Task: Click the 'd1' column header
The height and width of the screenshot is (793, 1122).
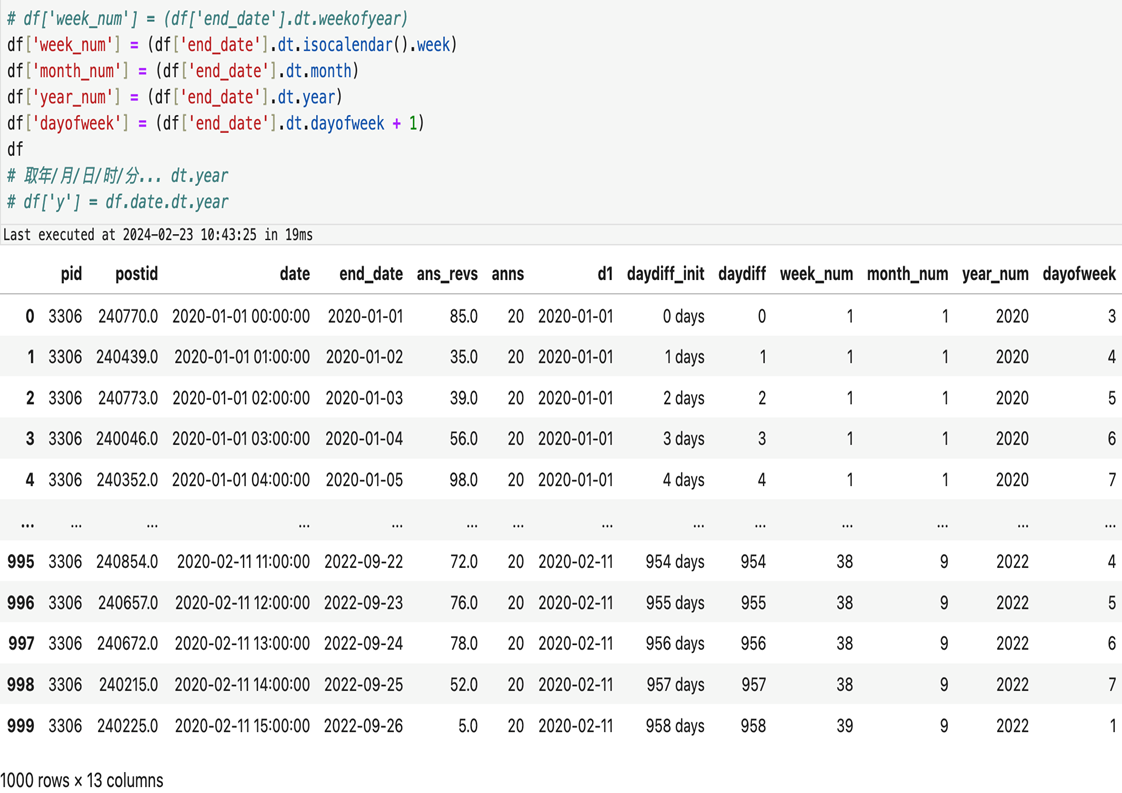Action: [605, 274]
